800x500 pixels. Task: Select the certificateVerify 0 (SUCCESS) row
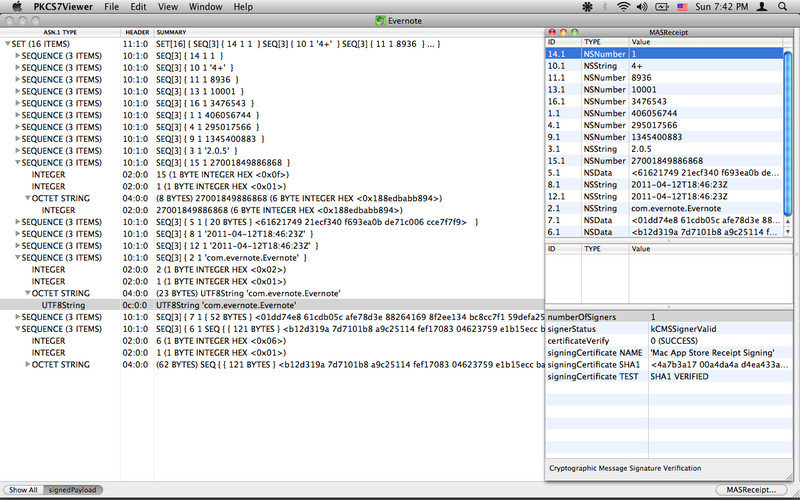pyautogui.click(x=669, y=341)
